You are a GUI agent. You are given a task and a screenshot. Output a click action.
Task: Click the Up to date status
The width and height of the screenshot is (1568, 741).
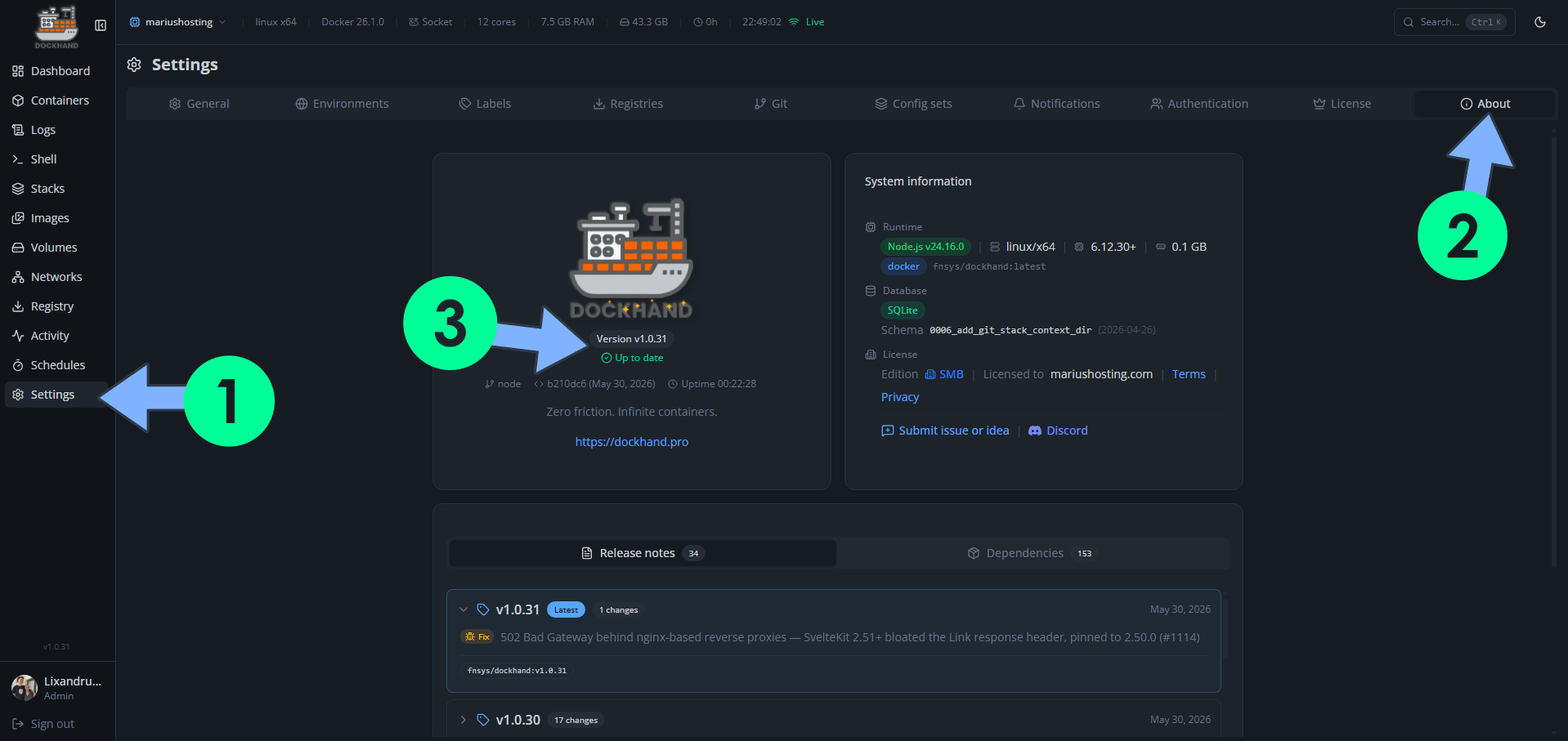pyautogui.click(x=632, y=358)
